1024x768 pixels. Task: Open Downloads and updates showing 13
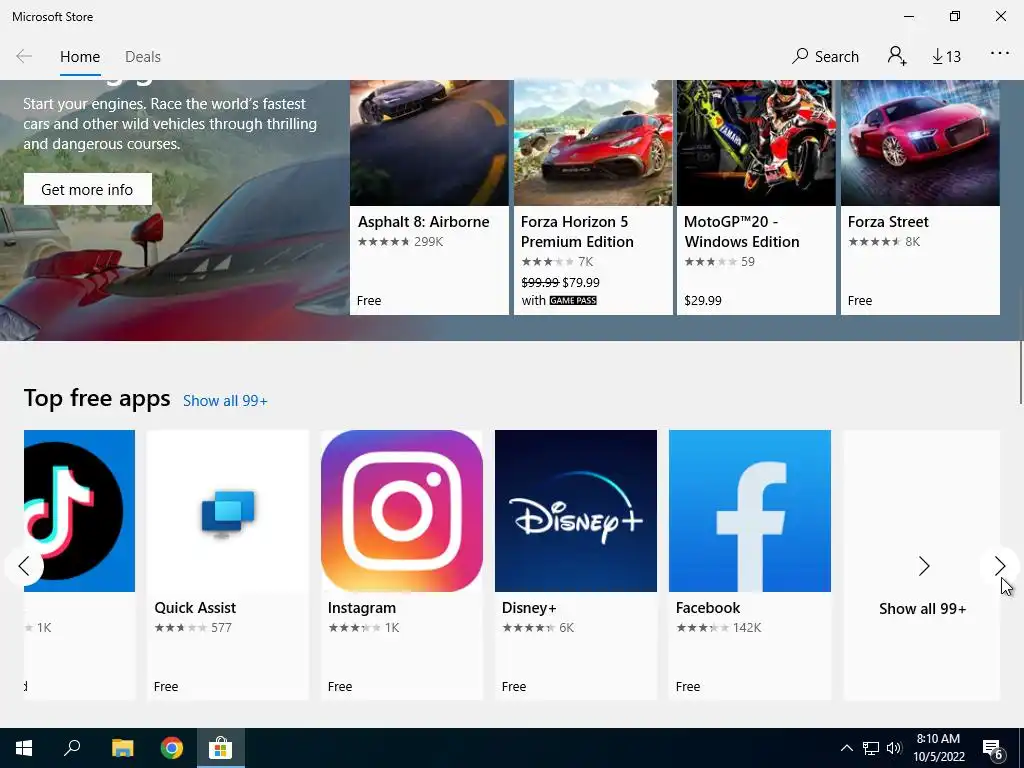(x=946, y=57)
